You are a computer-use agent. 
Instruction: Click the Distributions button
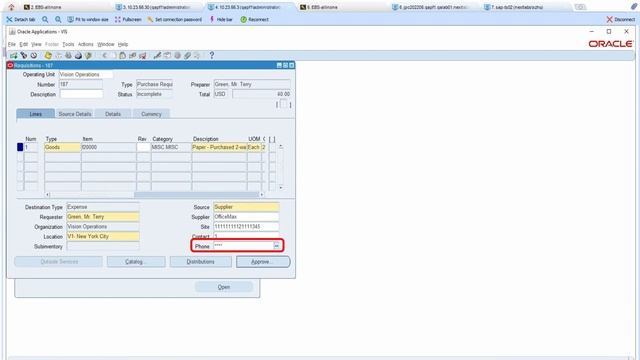[x=200, y=262]
